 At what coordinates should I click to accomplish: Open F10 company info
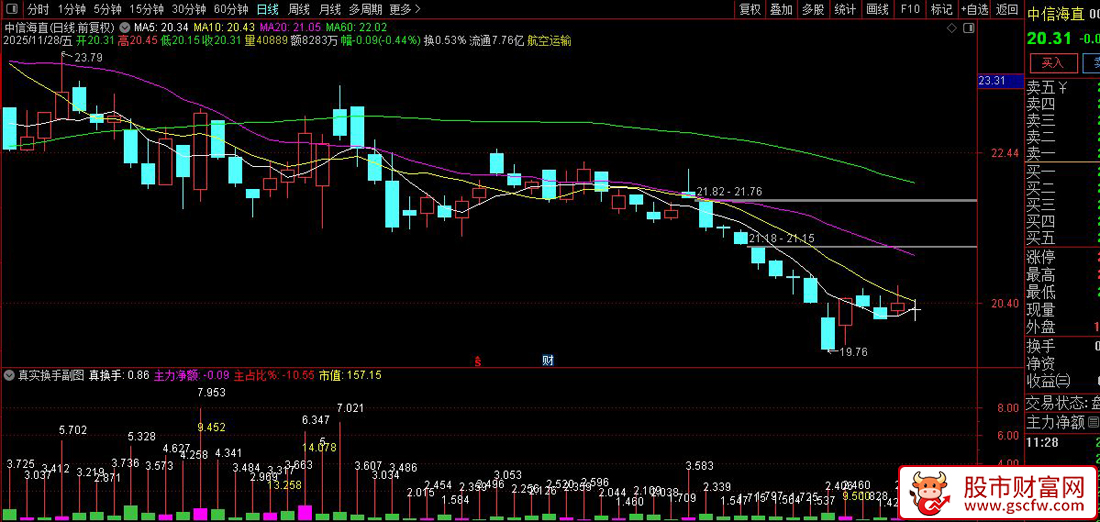910,9
